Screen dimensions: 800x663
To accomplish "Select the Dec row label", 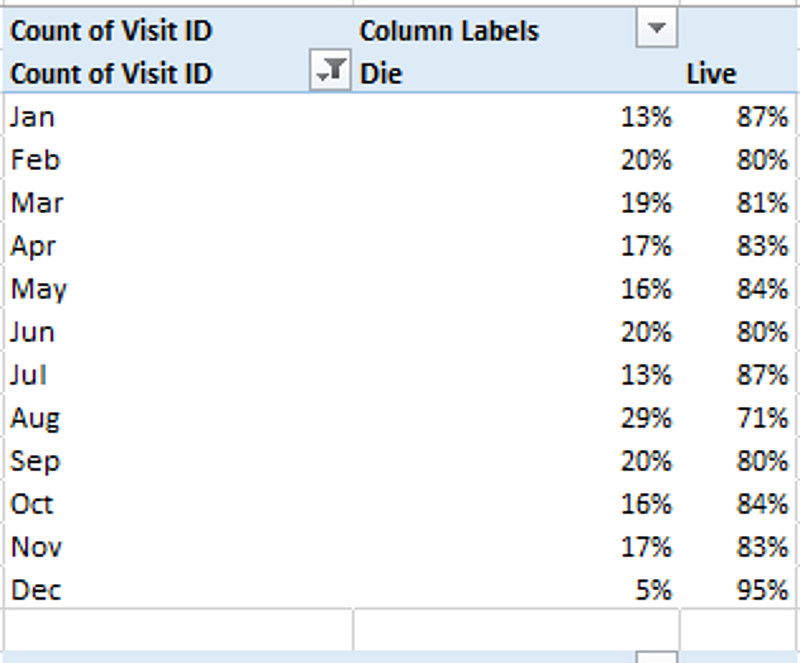I will click(36, 590).
